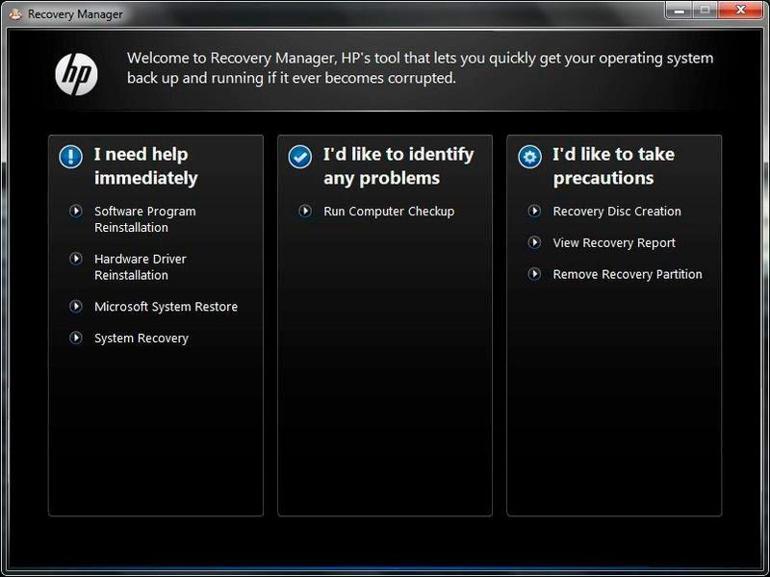
Task: Click the exclamation mark icon beside 'I need help immediately'
Action: [x=71, y=156]
